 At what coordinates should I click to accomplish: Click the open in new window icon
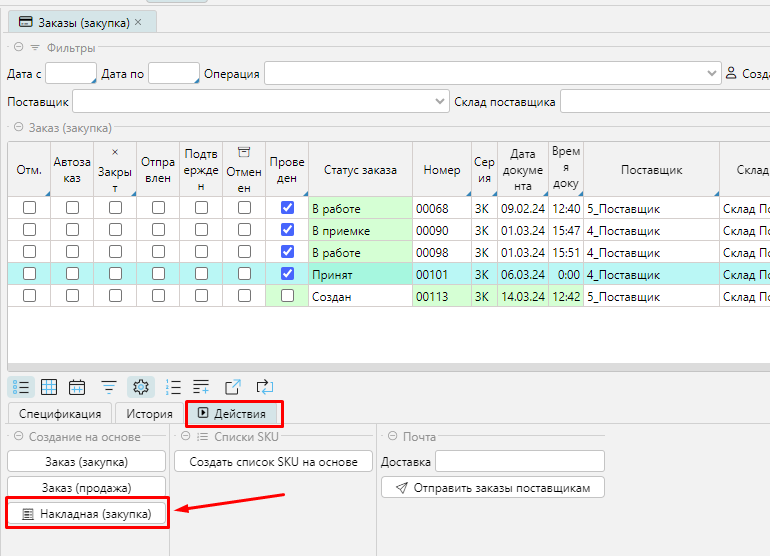233,387
